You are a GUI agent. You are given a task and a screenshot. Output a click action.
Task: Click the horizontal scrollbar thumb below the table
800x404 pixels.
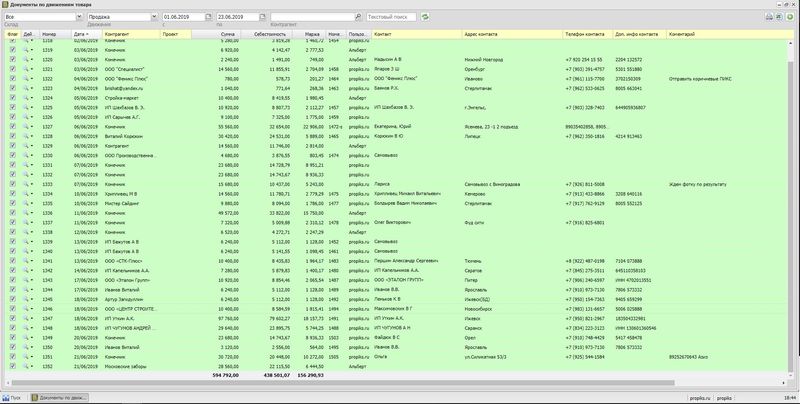343,383
